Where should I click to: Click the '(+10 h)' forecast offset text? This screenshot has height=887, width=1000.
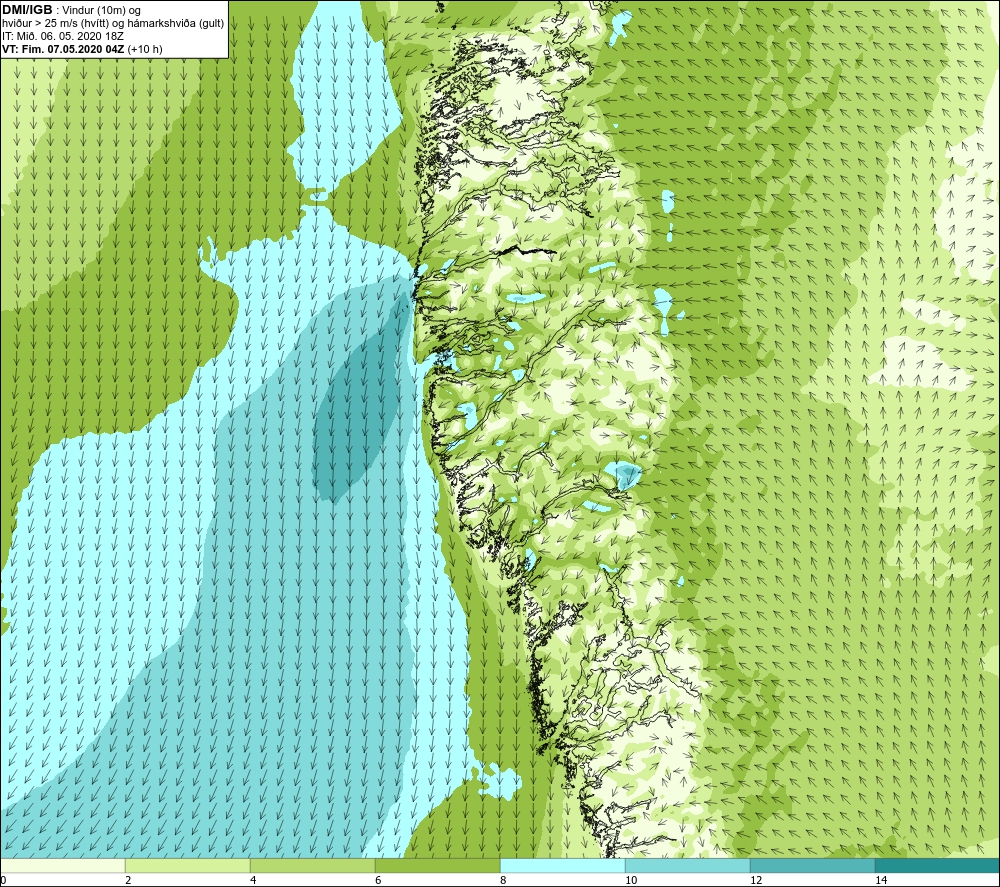pos(145,49)
